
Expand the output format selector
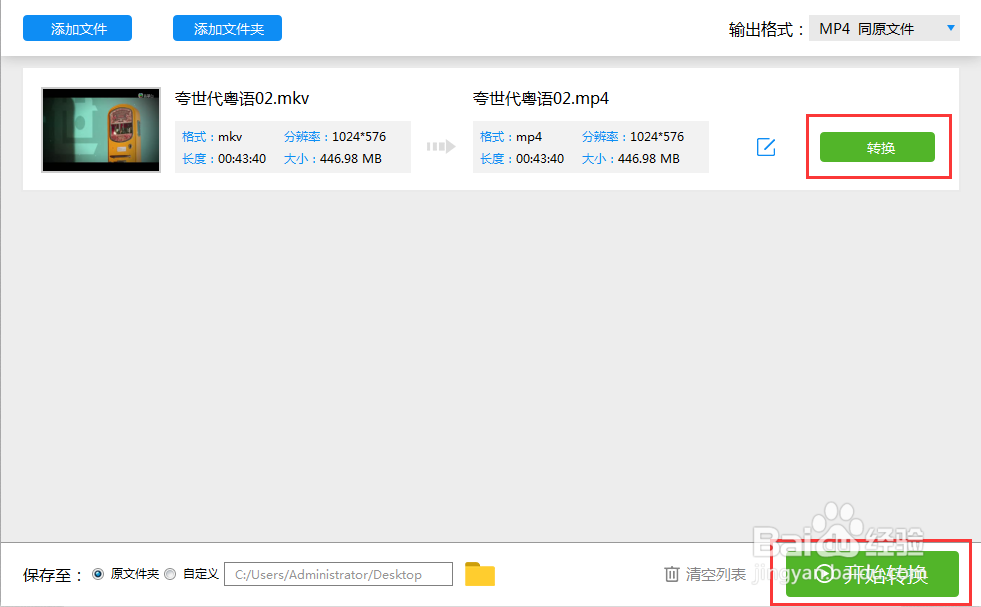click(884, 28)
